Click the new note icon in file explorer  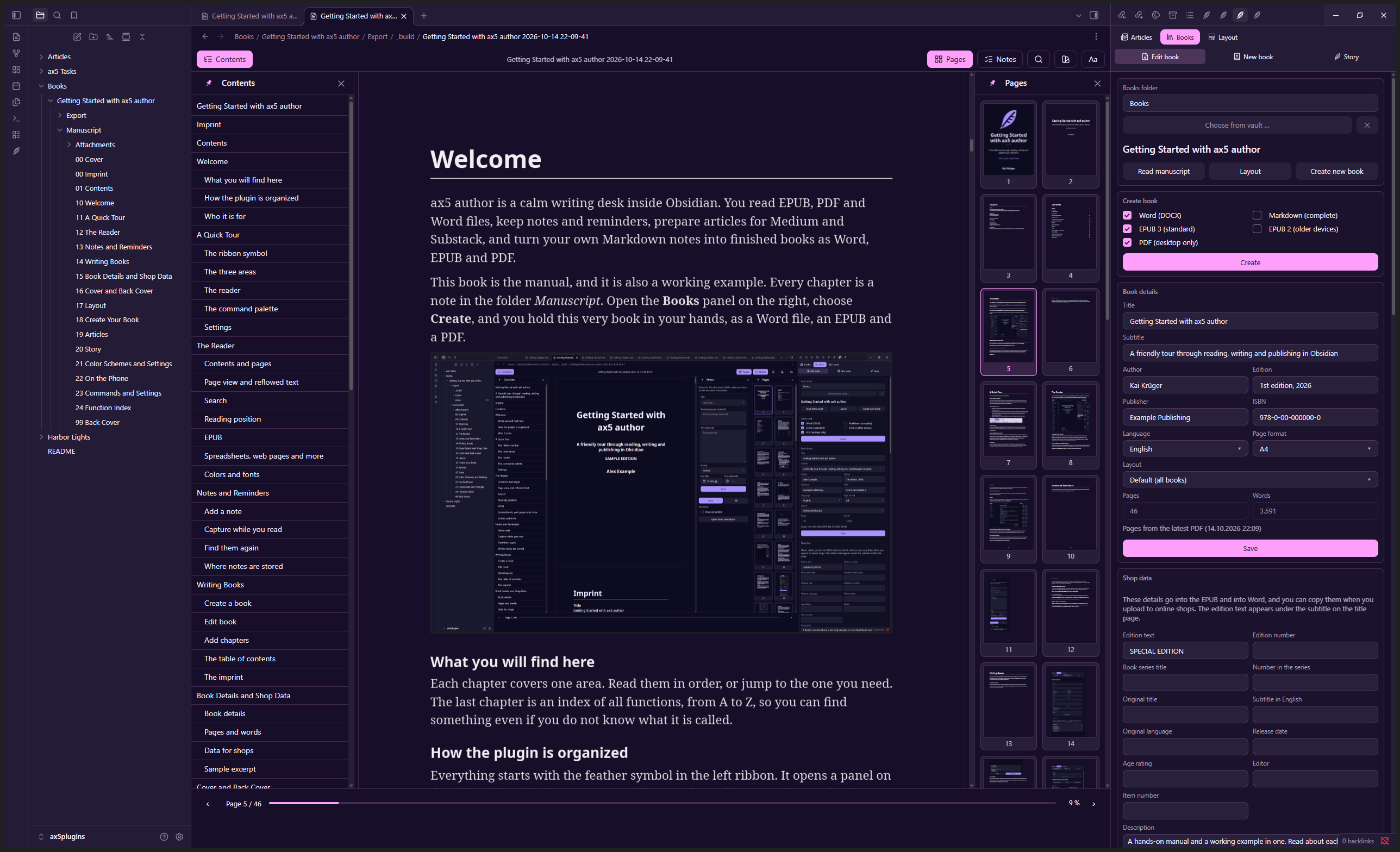(77, 37)
